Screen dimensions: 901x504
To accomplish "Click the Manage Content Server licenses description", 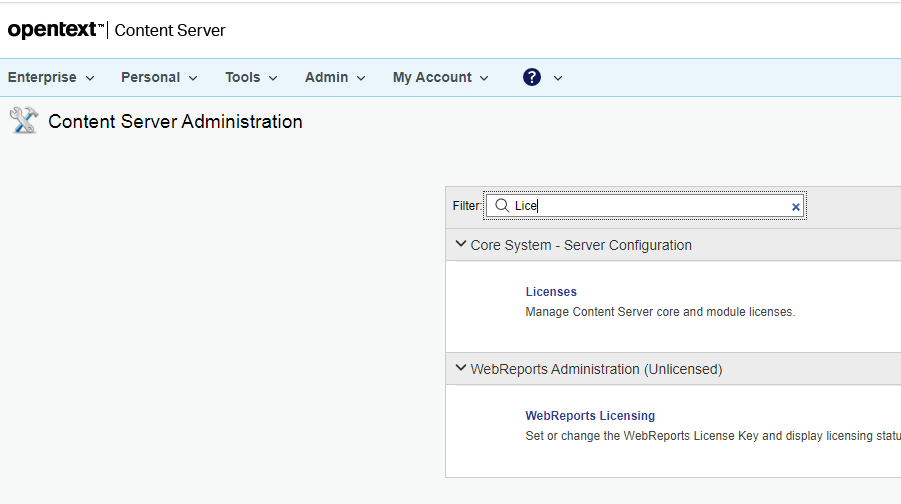I will [660, 312].
